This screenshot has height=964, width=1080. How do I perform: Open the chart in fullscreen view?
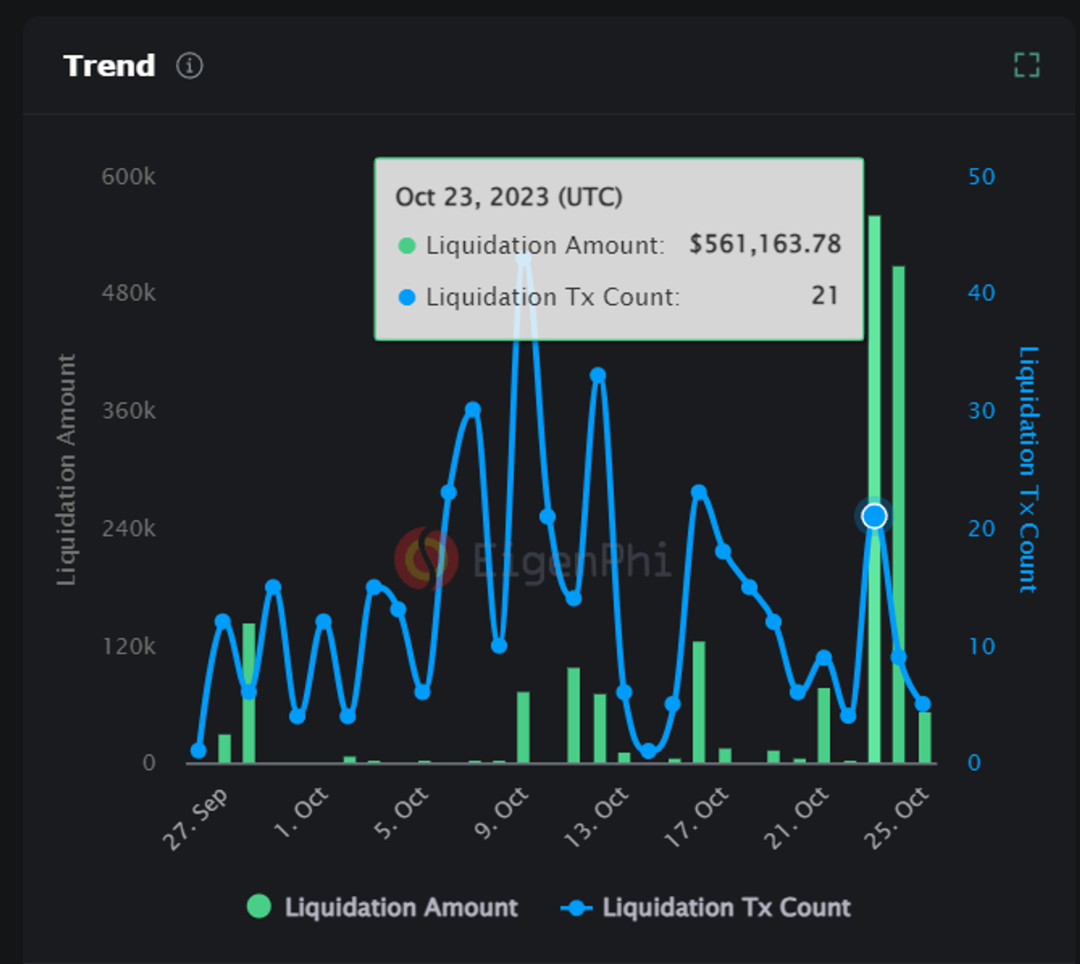(x=1026, y=66)
